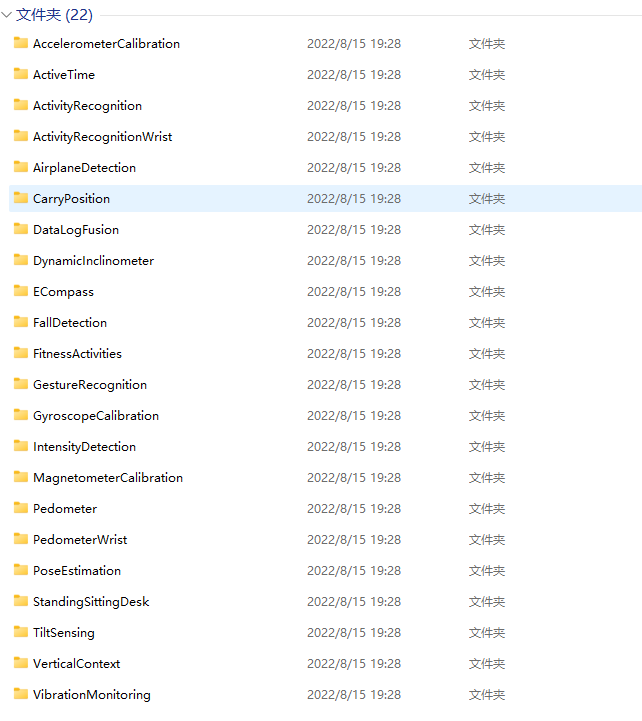Select the MagnetometerCalibration folder name
This screenshot has height=721, width=642.
107,478
